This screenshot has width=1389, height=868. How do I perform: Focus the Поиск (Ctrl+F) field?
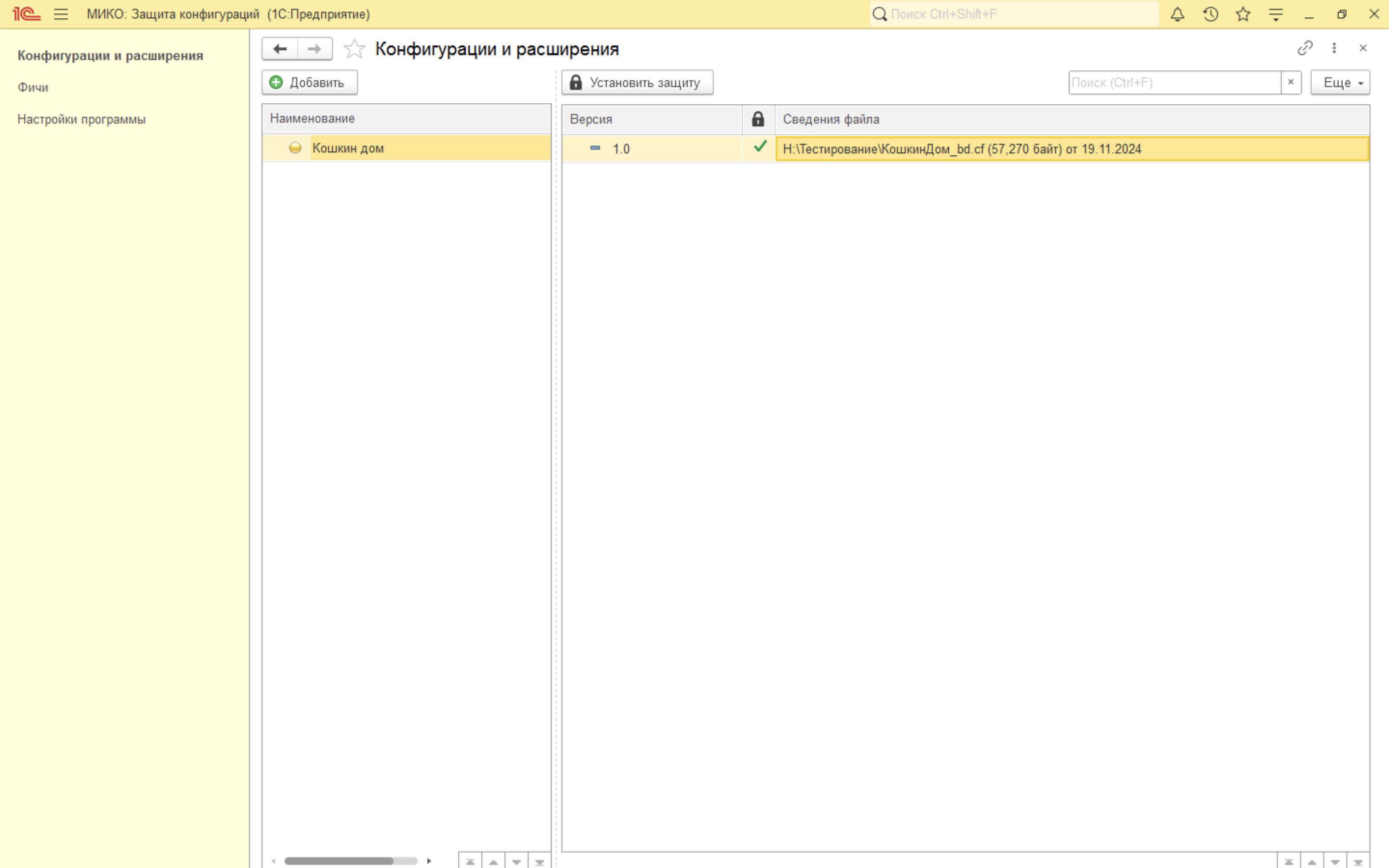coord(1174,82)
